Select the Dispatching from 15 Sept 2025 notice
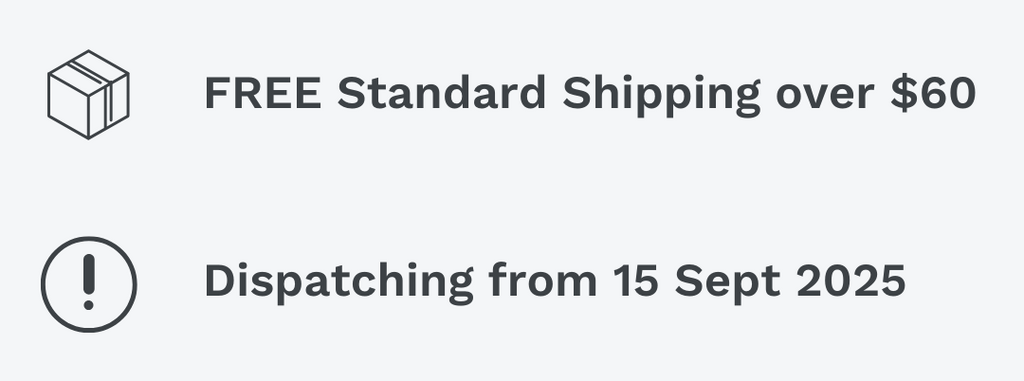 (x=555, y=282)
